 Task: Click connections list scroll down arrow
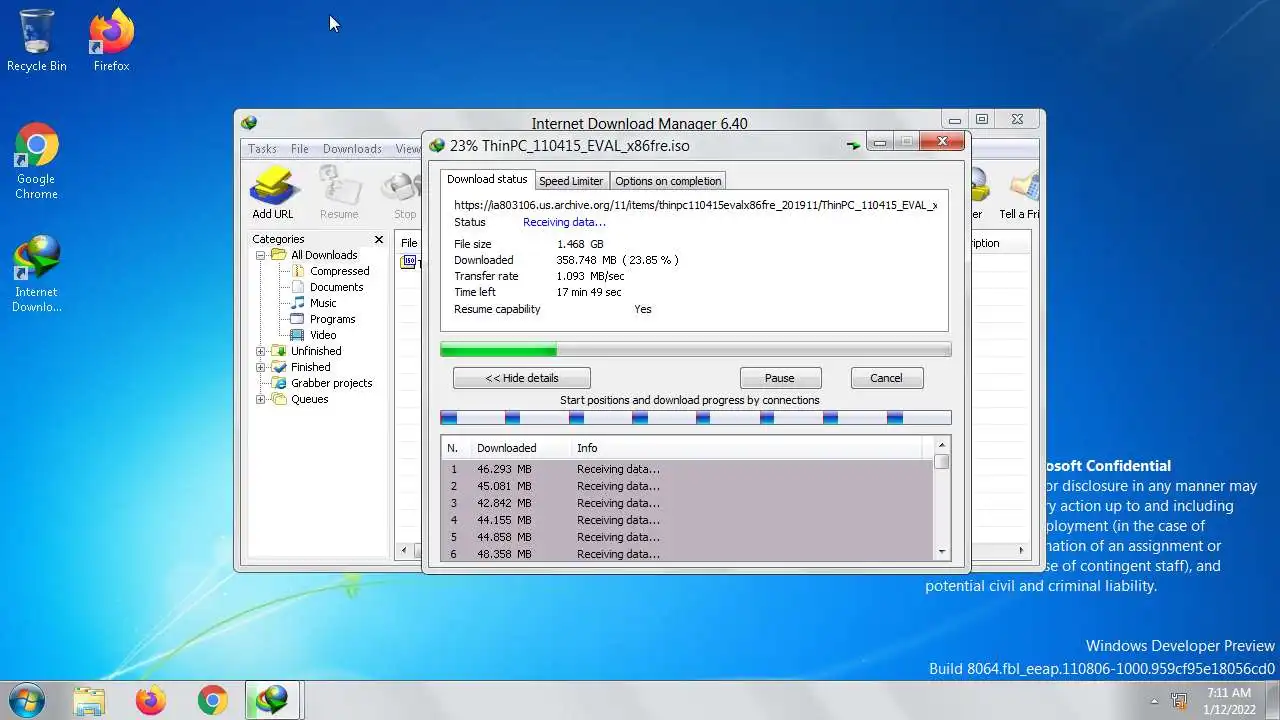pyautogui.click(x=941, y=552)
